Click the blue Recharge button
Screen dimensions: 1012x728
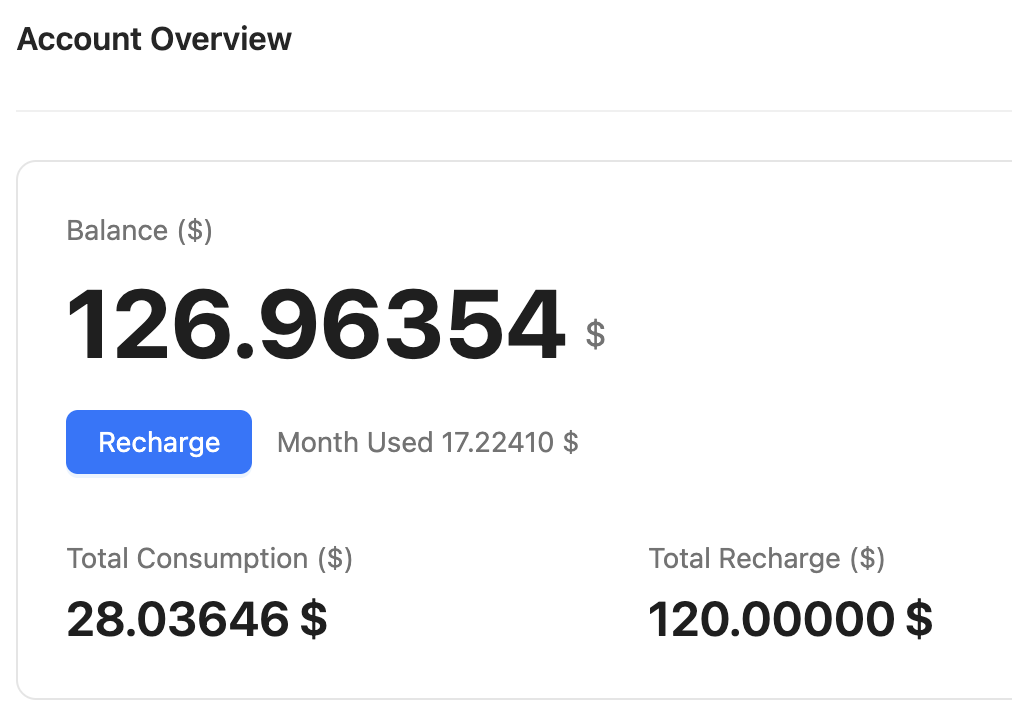coord(159,442)
